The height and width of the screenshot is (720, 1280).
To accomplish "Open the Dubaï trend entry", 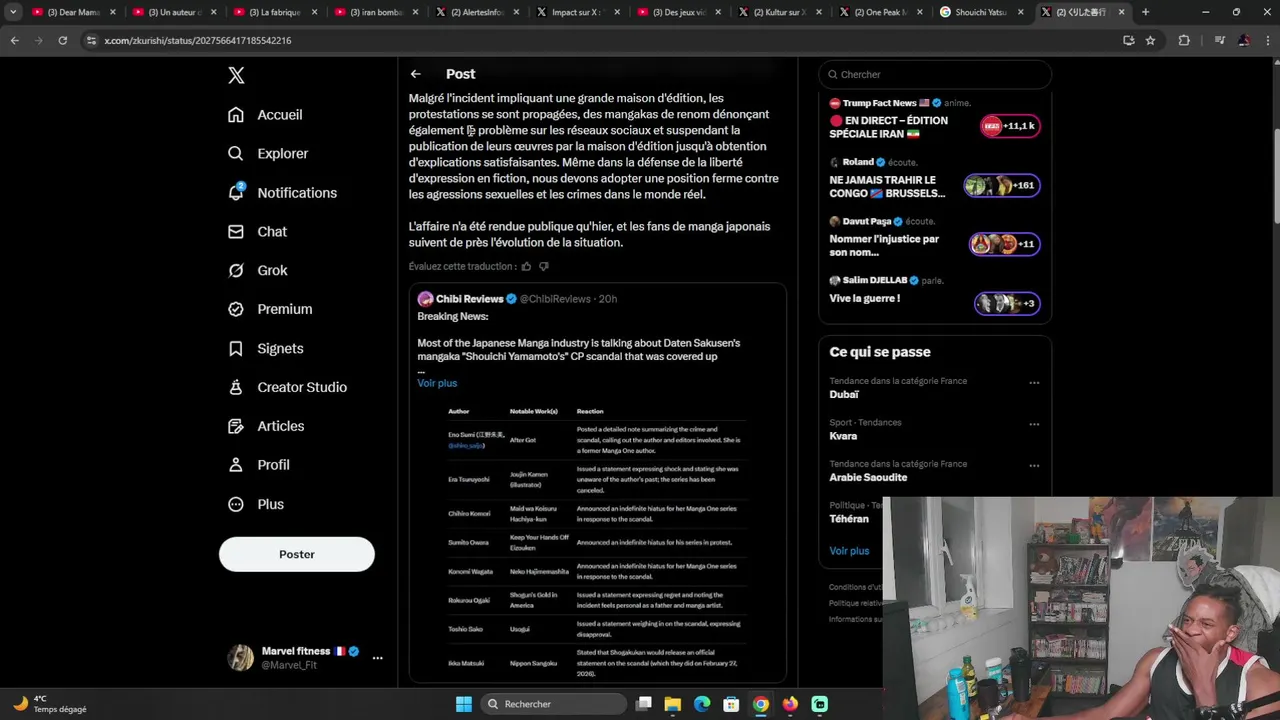I will point(934,388).
